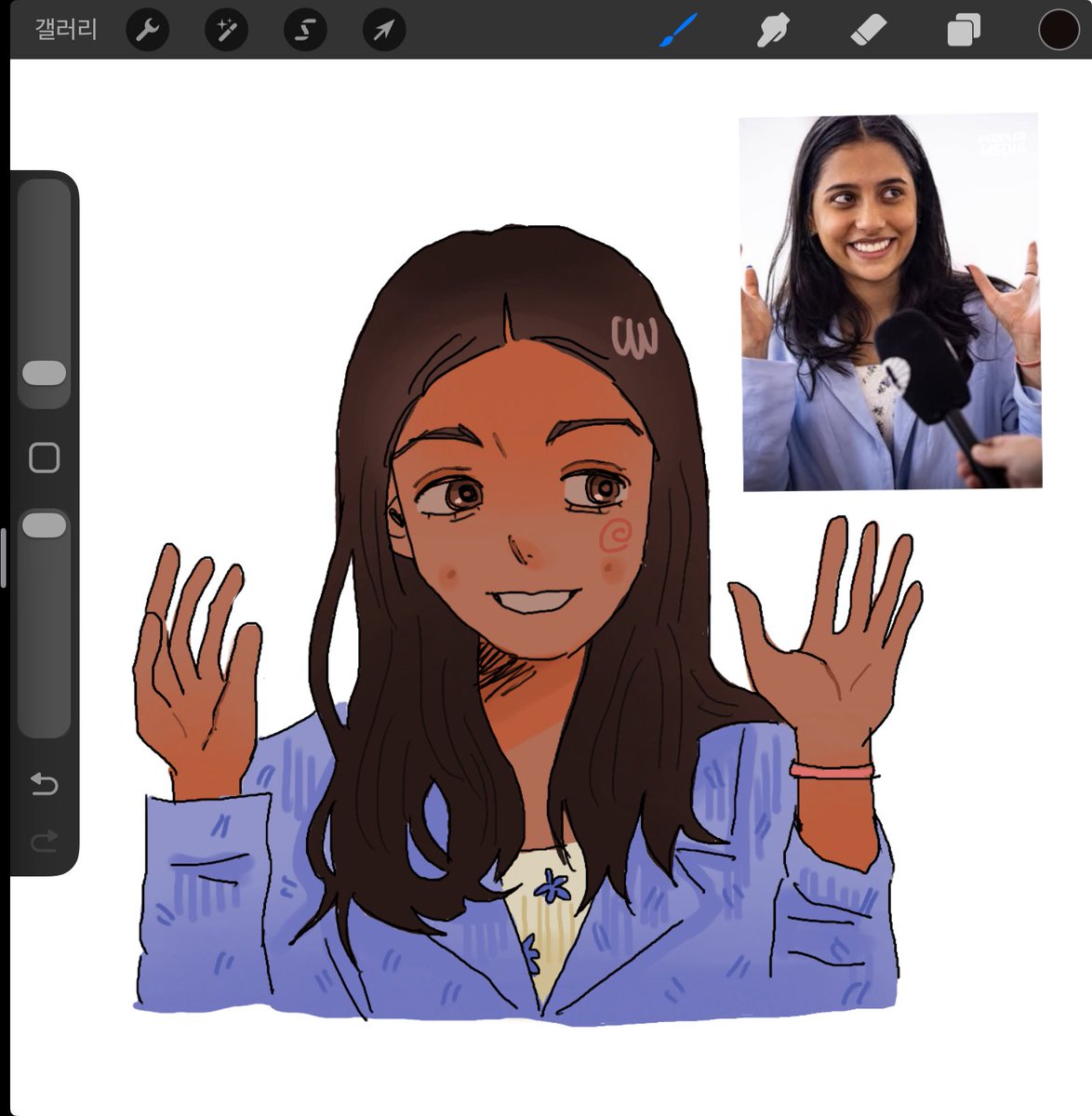The width and height of the screenshot is (1092, 1116).
Task: Activate the Transform arrow tool
Action: pyautogui.click(x=384, y=31)
